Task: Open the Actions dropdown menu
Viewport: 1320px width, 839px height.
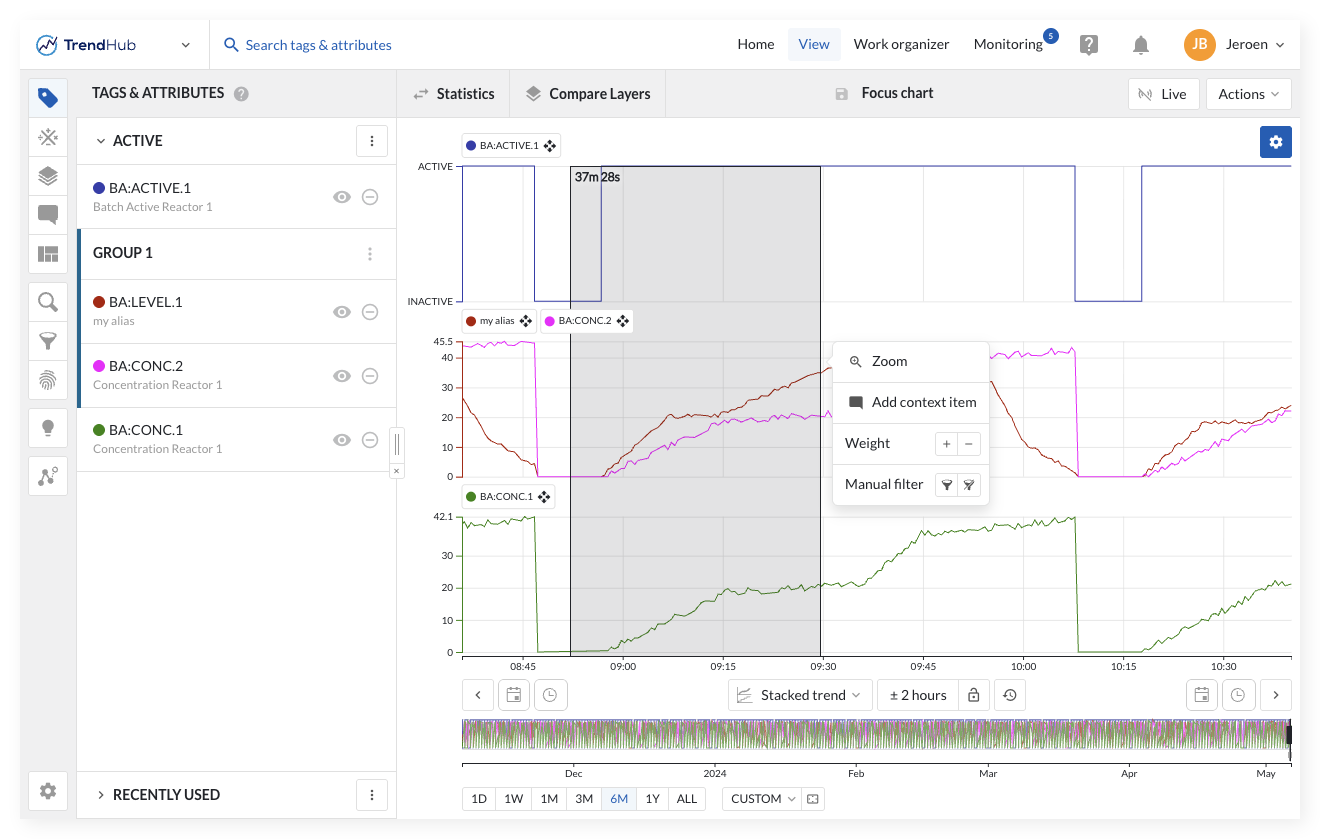Action: (1248, 94)
